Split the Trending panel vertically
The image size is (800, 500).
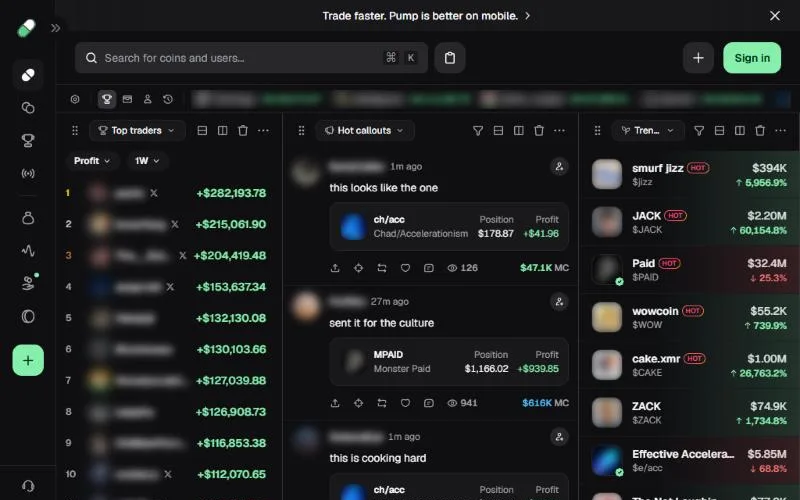click(739, 131)
